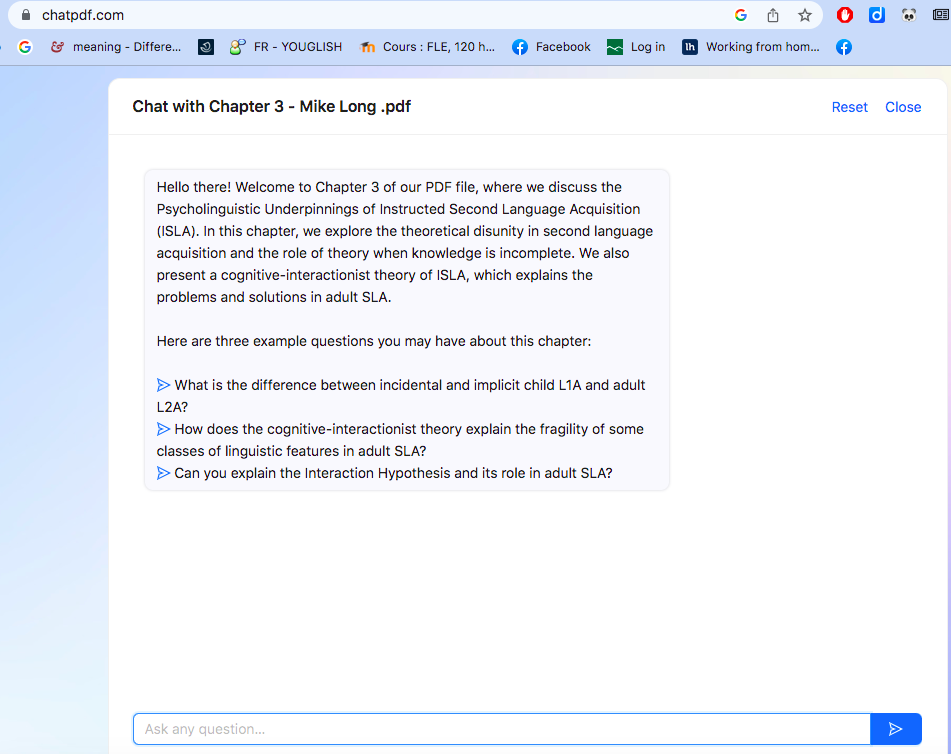Select the L1A and L2A difference question
This screenshot has width=951, height=754.
(x=401, y=396)
